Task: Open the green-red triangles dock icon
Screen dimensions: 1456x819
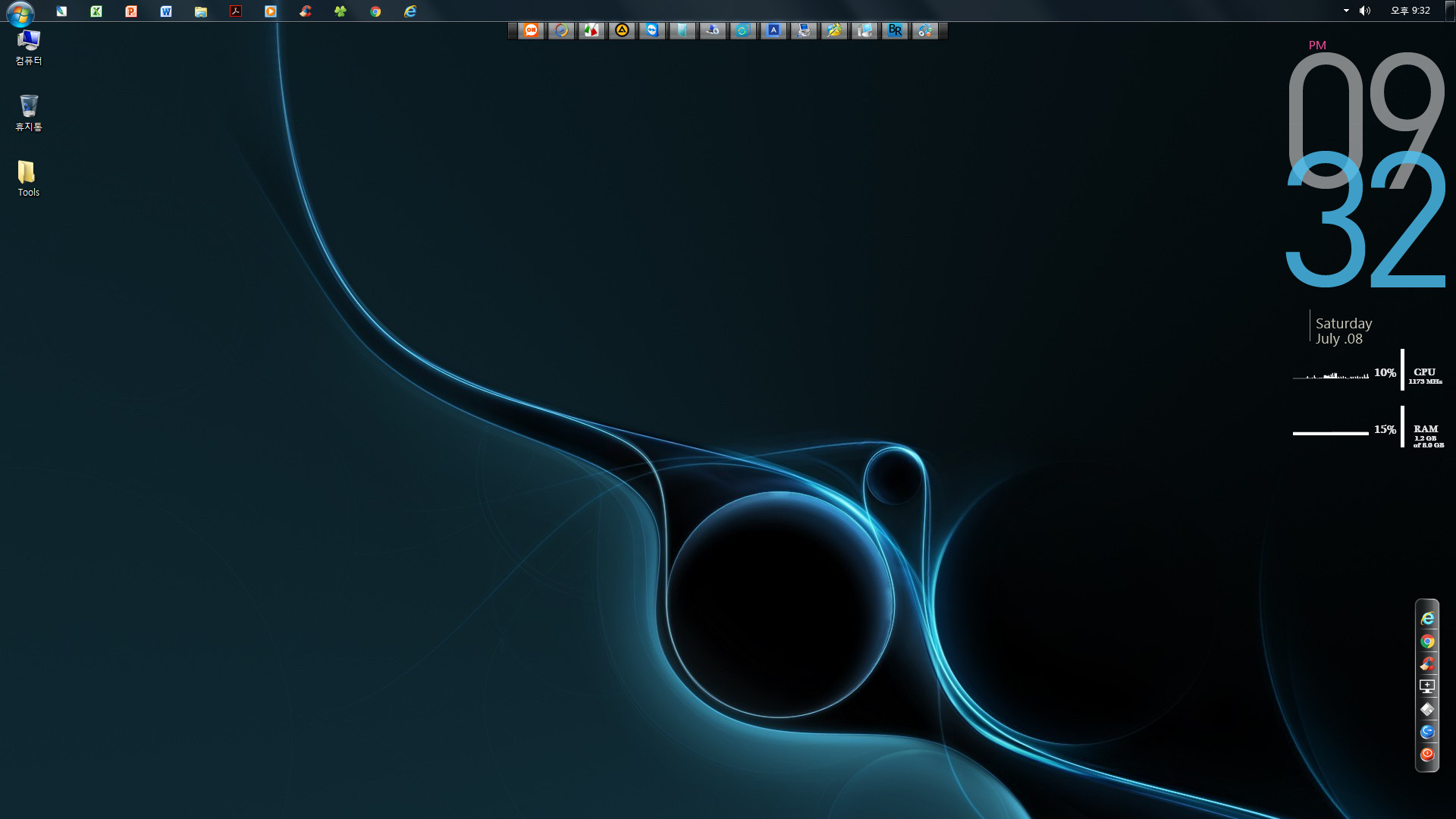Action: (x=591, y=30)
